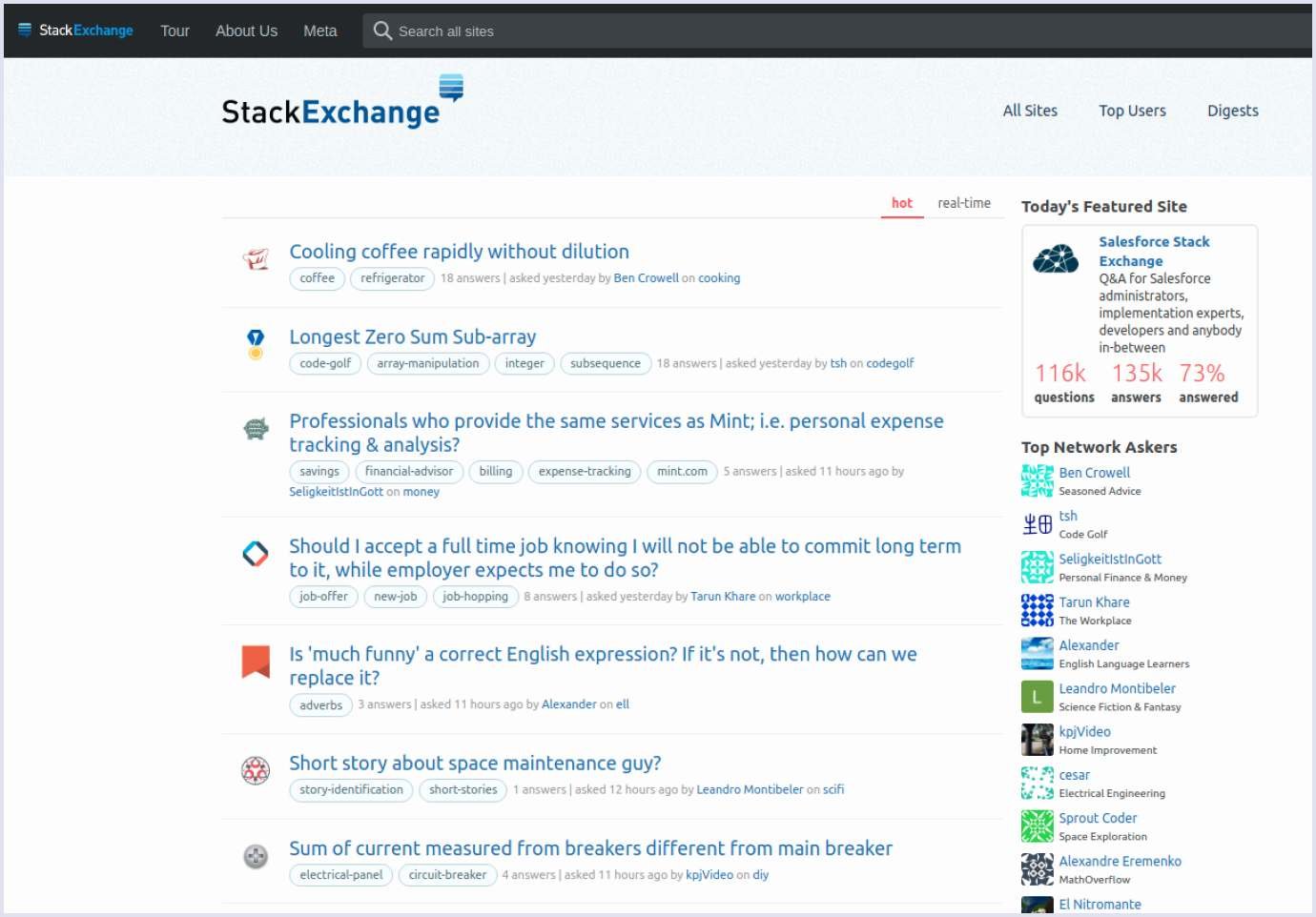1316x917 pixels.
Task: Open About Us in top bar
Action: pos(246,31)
